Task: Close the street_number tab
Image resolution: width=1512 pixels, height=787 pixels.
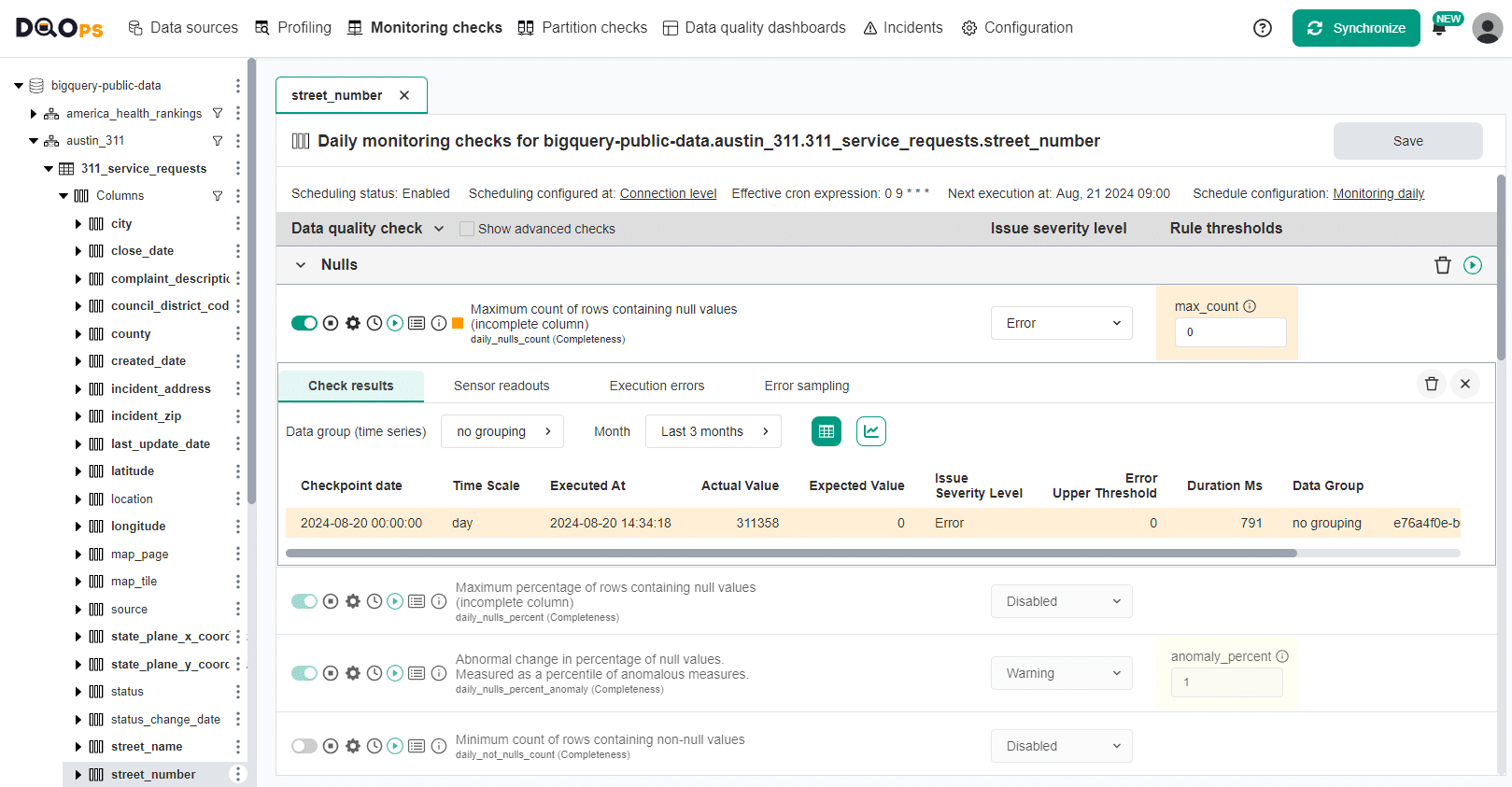Action: [404, 95]
